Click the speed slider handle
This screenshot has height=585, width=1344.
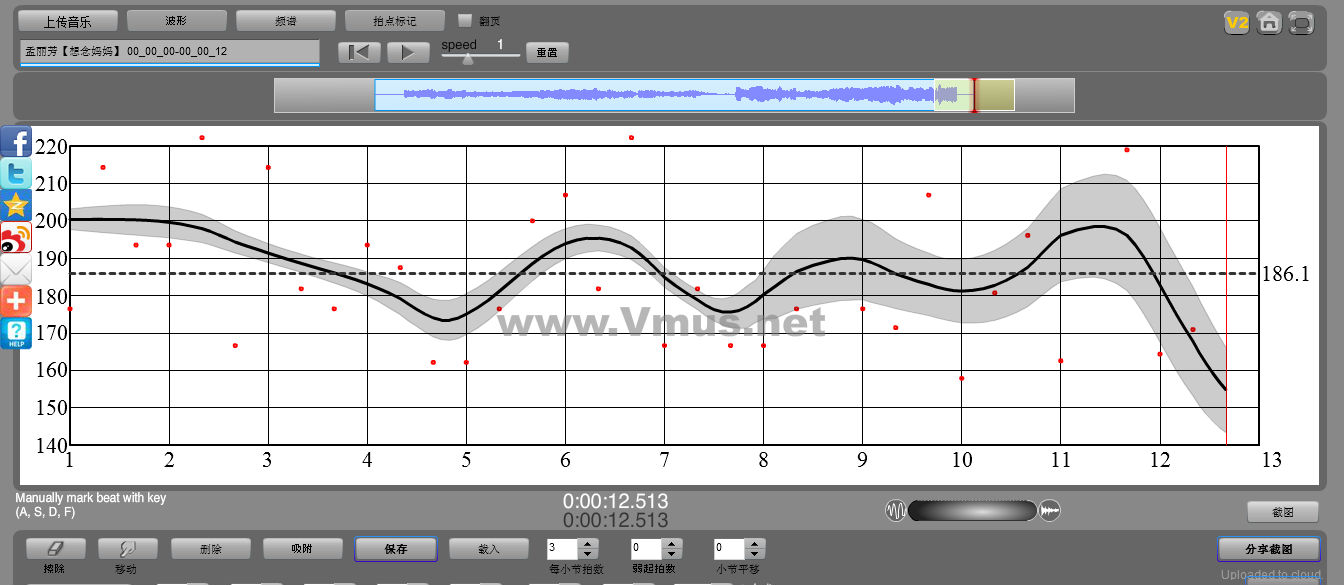[467, 59]
